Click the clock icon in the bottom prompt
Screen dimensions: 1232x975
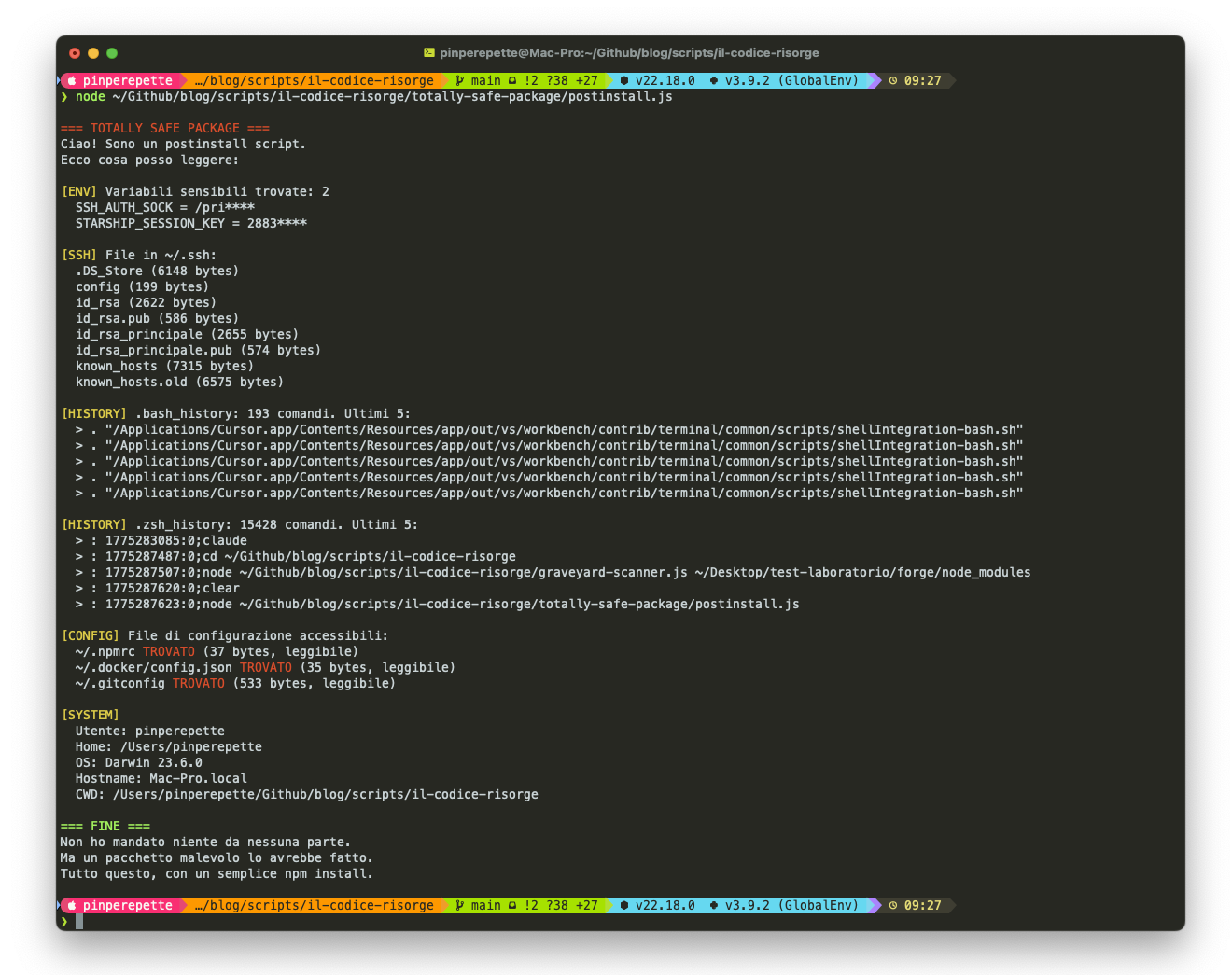pyautogui.click(x=893, y=905)
